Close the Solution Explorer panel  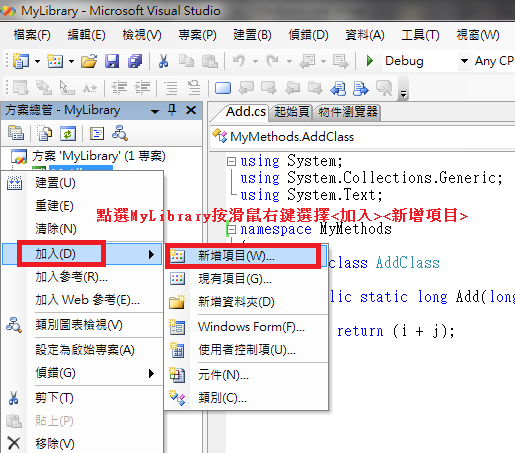pyautogui.click(x=191, y=110)
